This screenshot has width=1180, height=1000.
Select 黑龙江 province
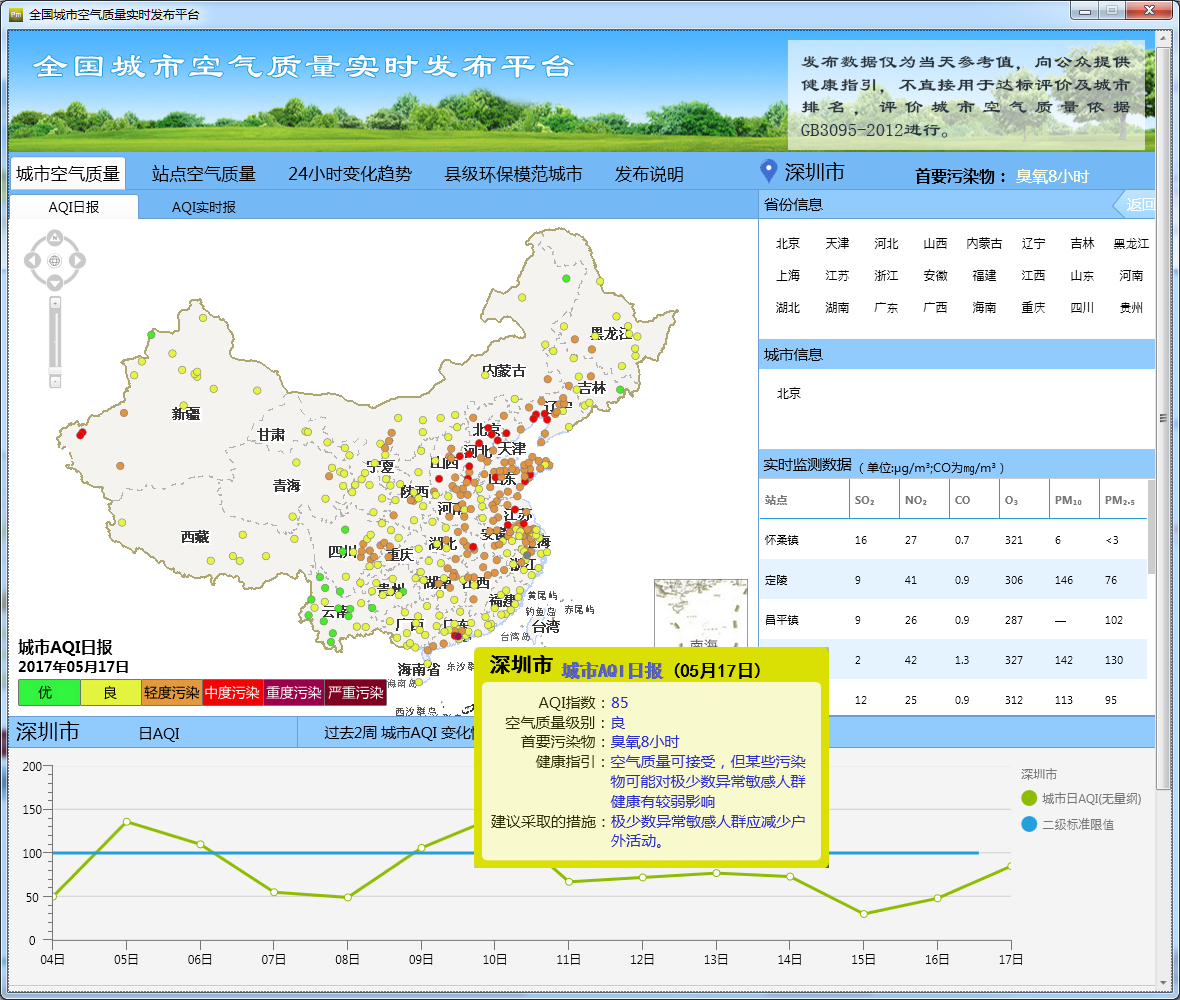pos(1131,243)
